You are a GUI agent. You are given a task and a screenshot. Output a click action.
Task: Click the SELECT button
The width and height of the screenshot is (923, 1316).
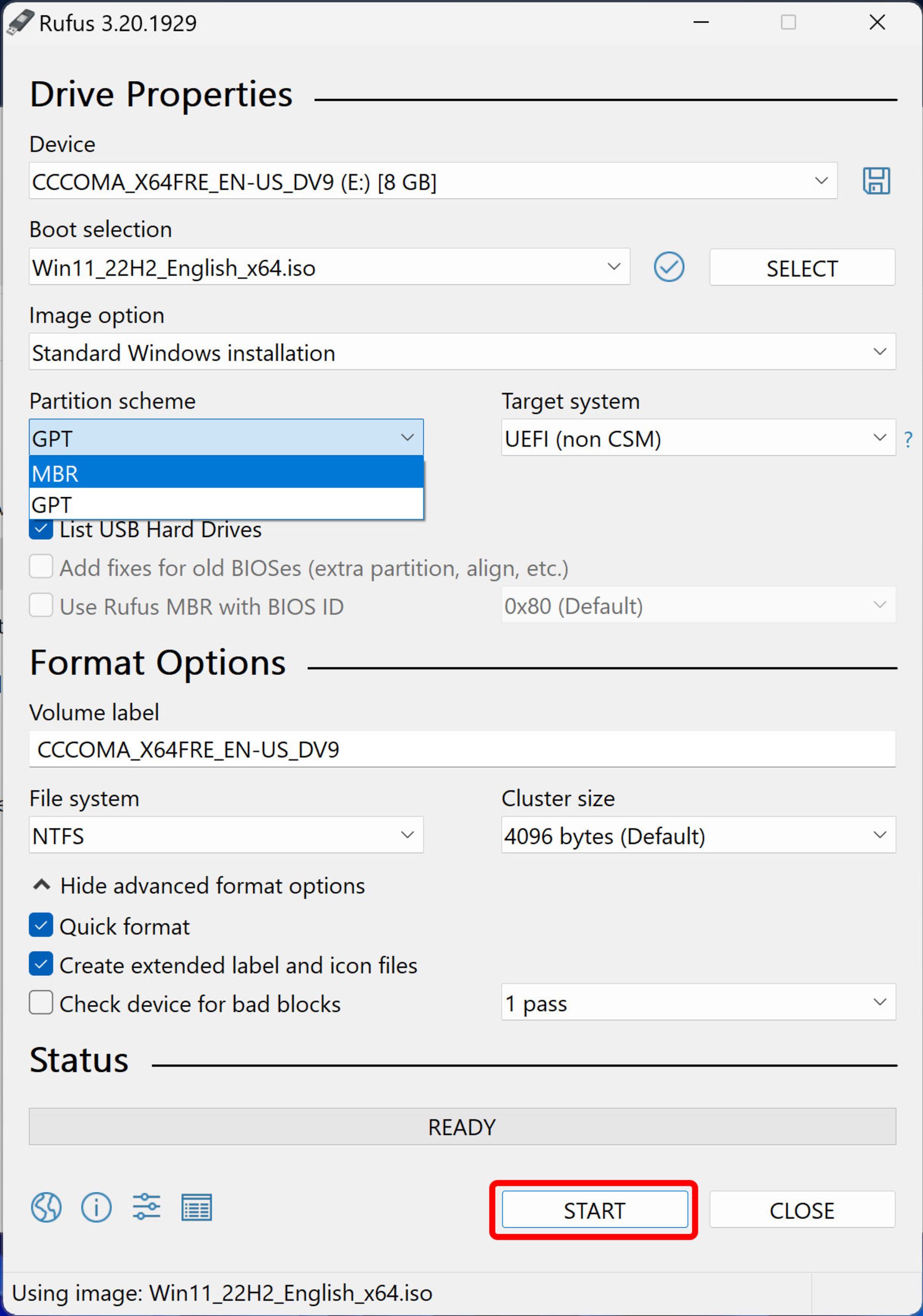point(802,267)
